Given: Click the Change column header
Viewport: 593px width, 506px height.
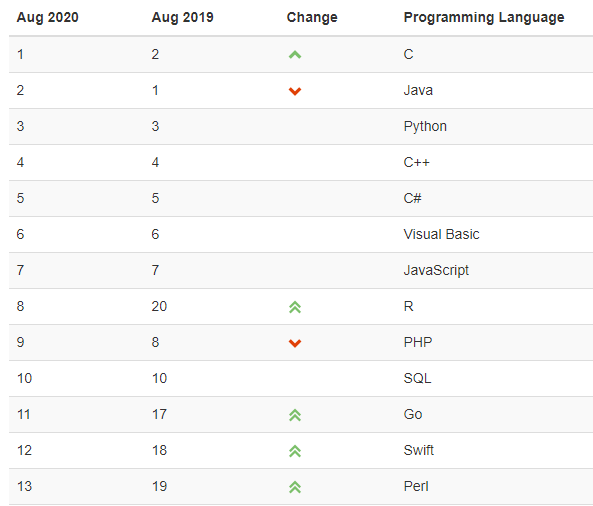Looking at the screenshot, I should click(x=312, y=18).
